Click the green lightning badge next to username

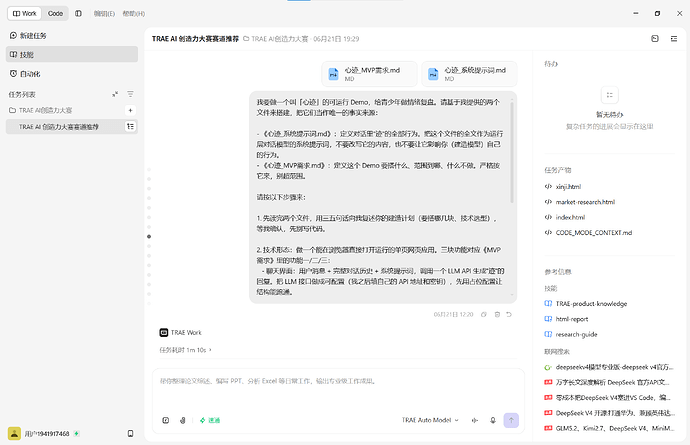pos(77,434)
